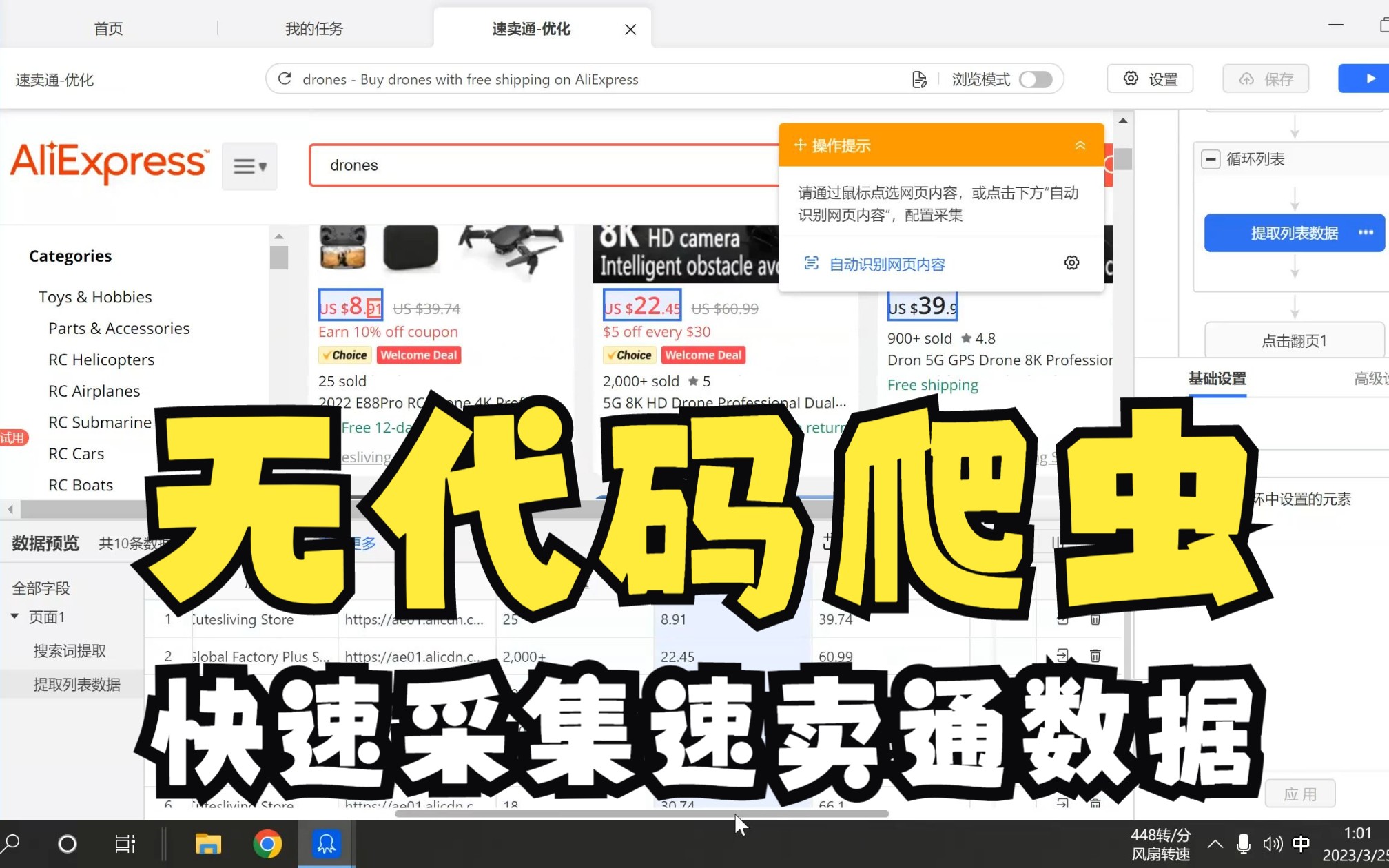Click the 60.99 cell in row 2
This screenshot has width=1389, height=868.
[x=890, y=656]
